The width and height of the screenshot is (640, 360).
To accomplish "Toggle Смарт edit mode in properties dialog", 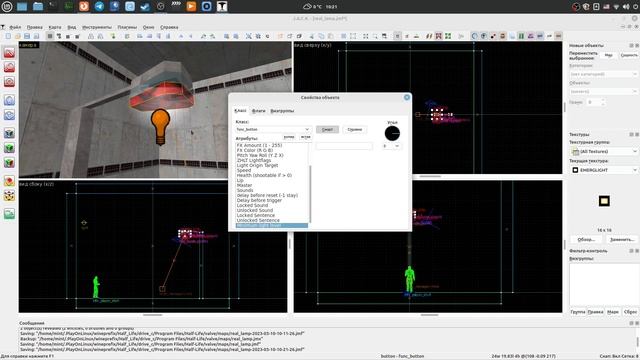I will click(x=327, y=129).
